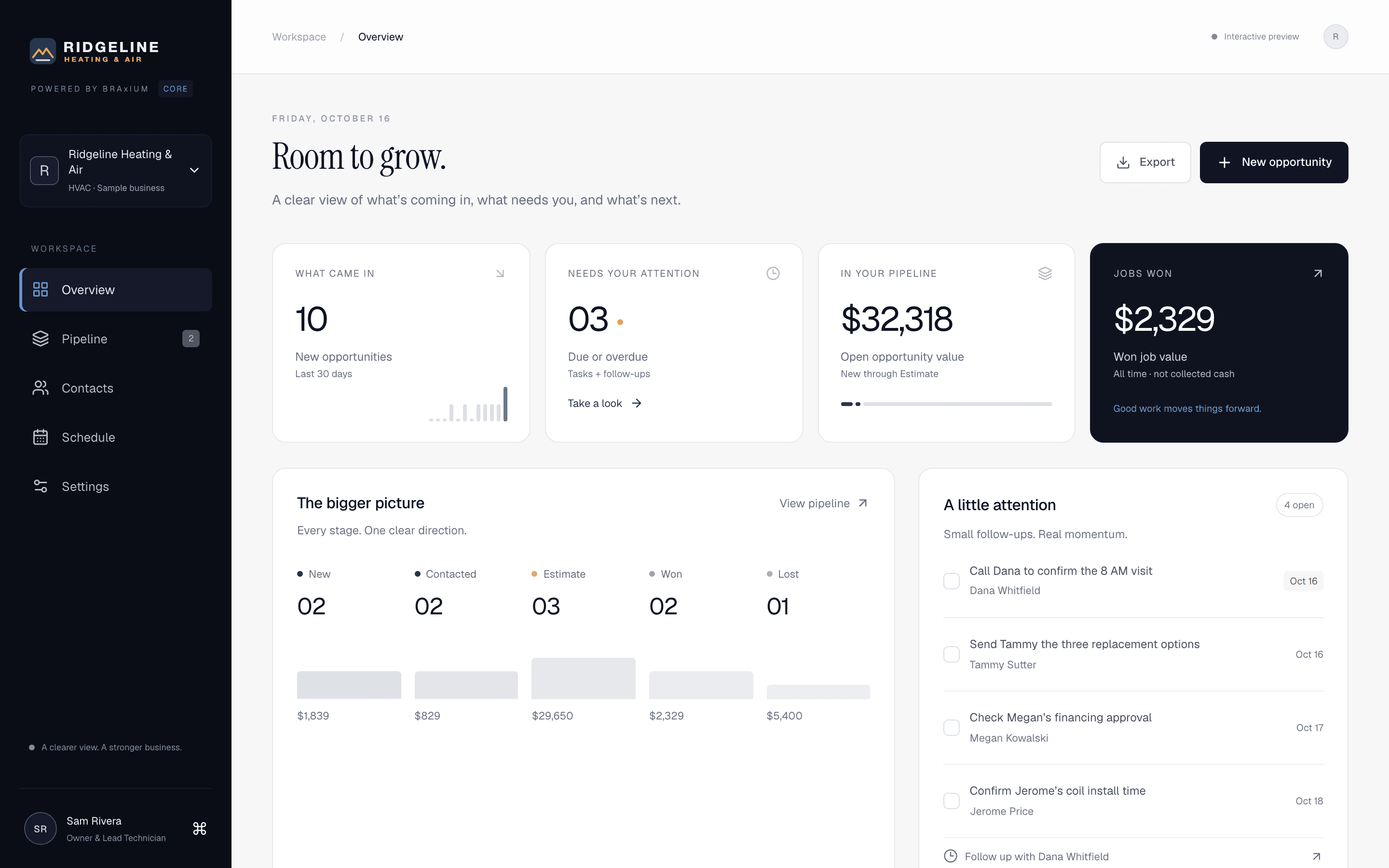The width and height of the screenshot is (1389, 868).
Task: Open the Schedule page
Action: 116,437
